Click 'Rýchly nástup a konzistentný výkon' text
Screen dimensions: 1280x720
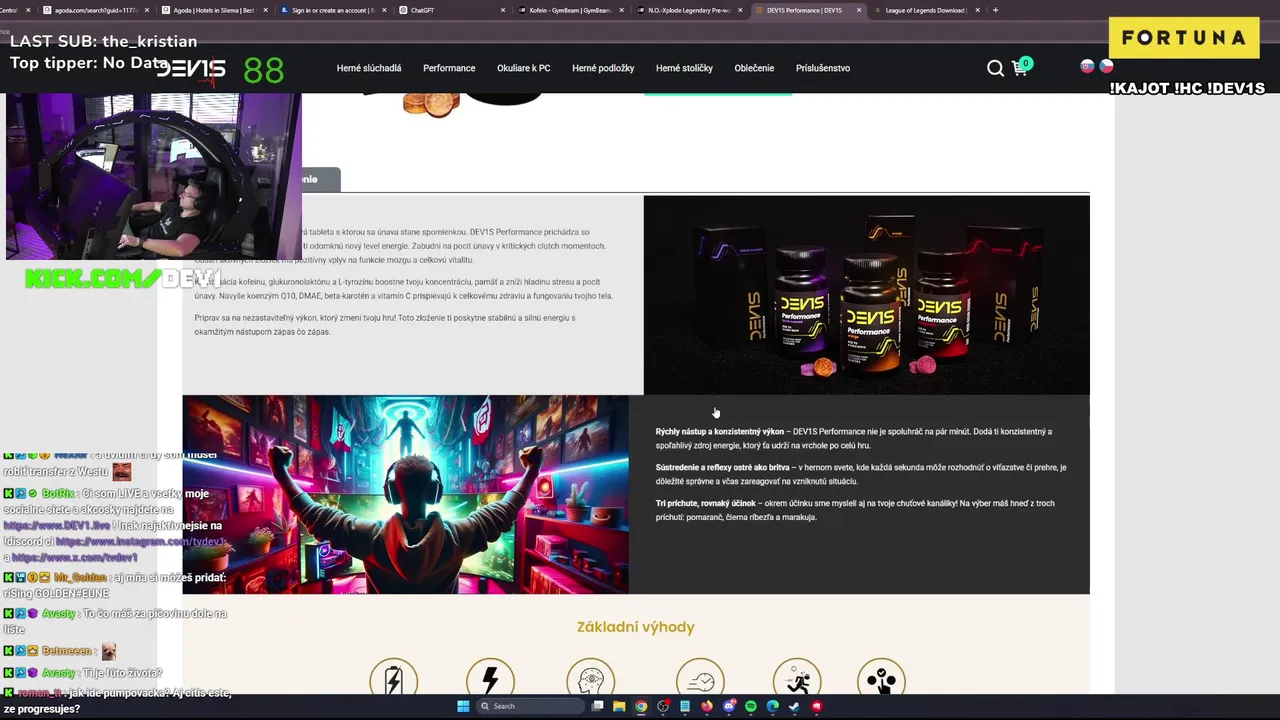(x=720, y=432)
